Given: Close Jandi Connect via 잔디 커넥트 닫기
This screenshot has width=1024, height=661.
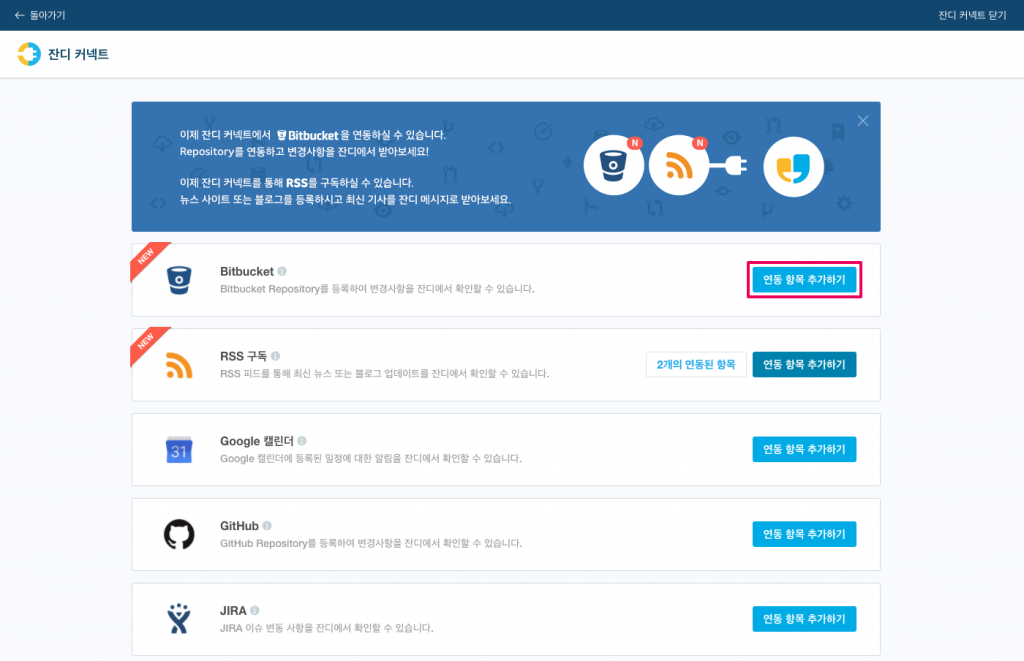Looking at the screenshot, I should (971, 15).
